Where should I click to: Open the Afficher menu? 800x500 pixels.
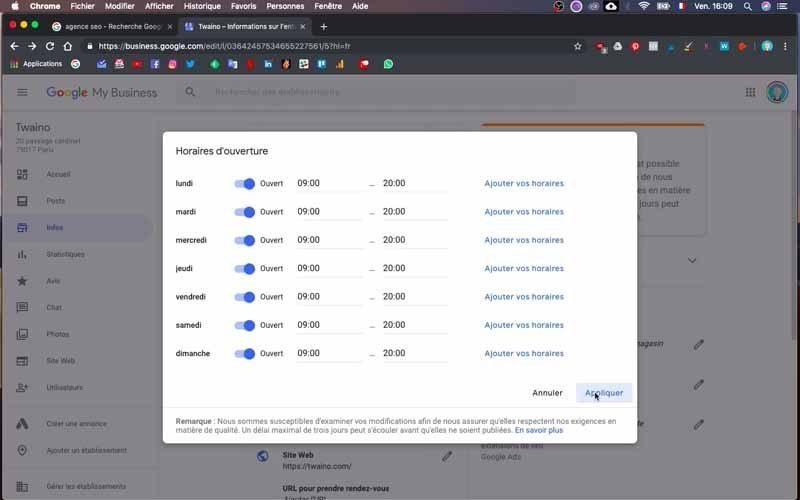tap(159, 6)
